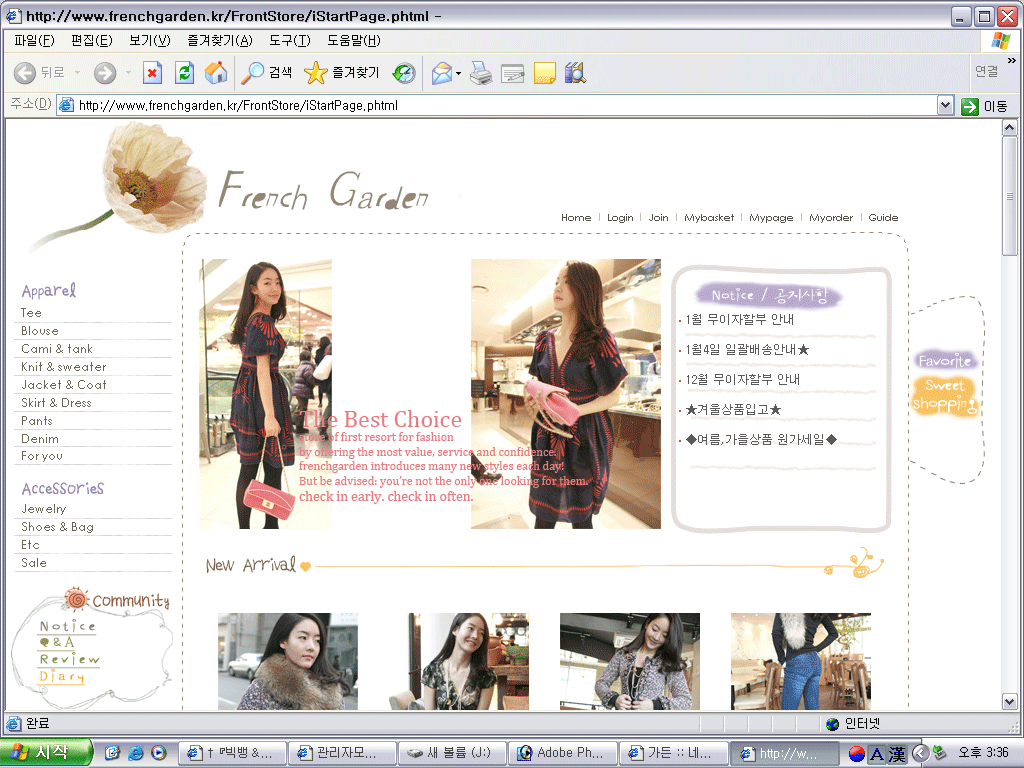Screen dimensions: 1024x768
Task: Open the Myorder link
Action: pyautogui.click(x=831, y=217)
